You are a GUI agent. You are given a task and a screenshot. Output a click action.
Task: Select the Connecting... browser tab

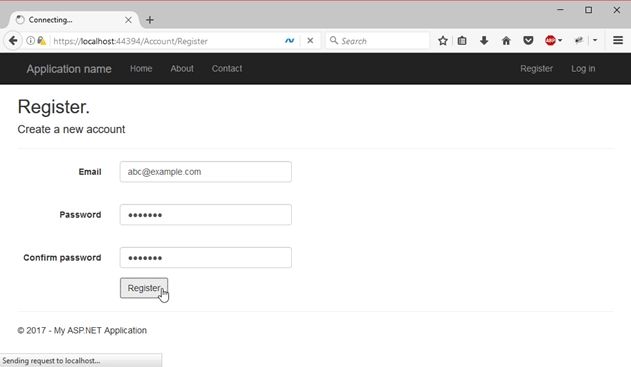(x=74, y=20)
